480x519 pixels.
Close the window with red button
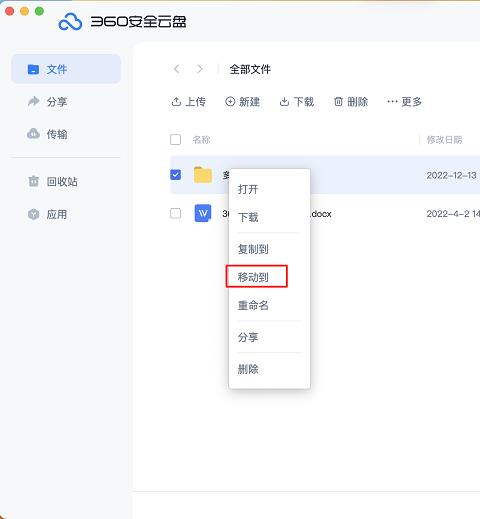pos(10,11)
